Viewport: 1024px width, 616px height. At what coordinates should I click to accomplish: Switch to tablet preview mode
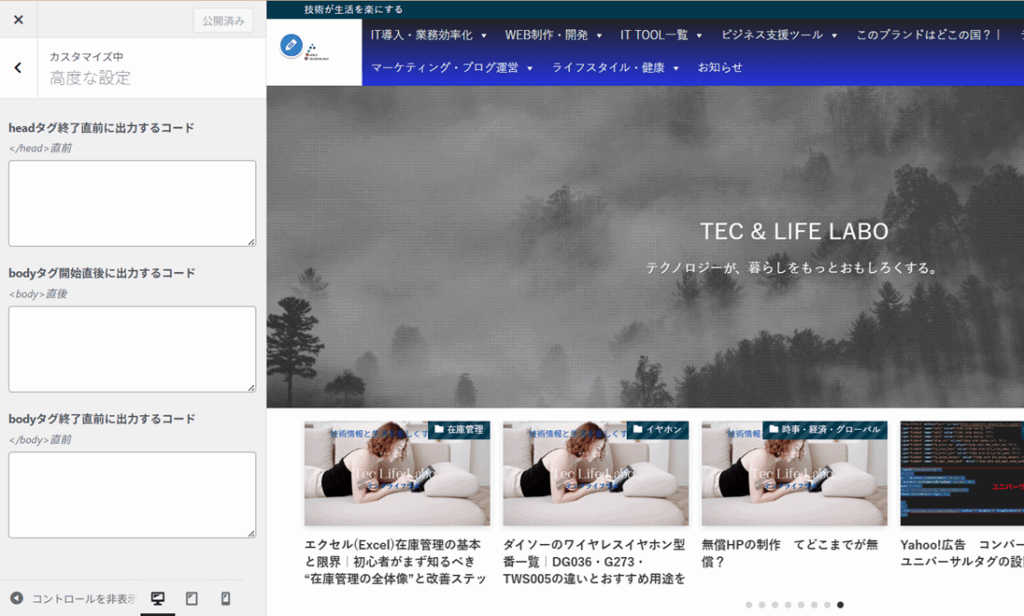tap(191, 598)
